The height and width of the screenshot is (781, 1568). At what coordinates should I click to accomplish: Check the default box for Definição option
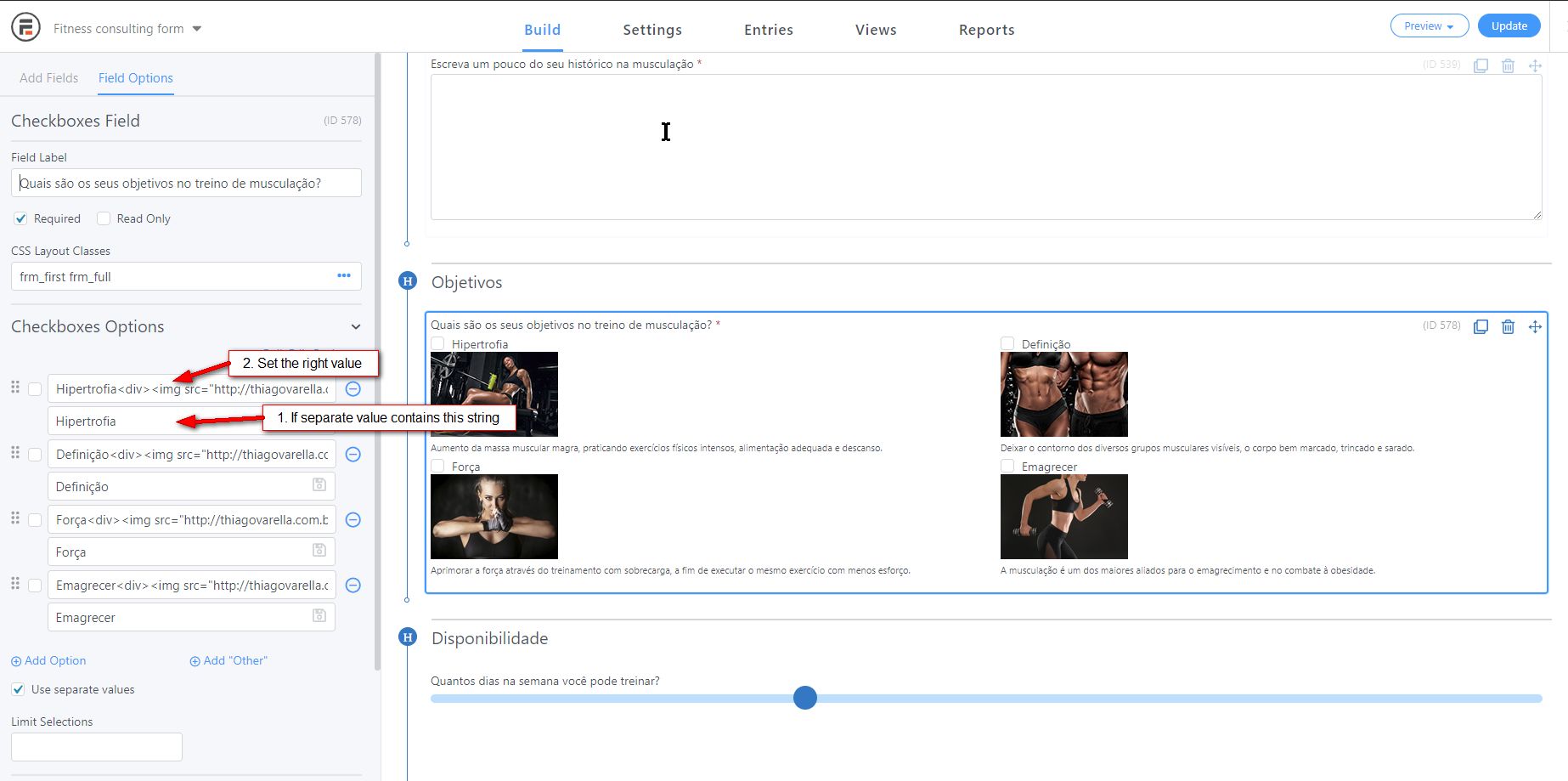coord(35,455)
